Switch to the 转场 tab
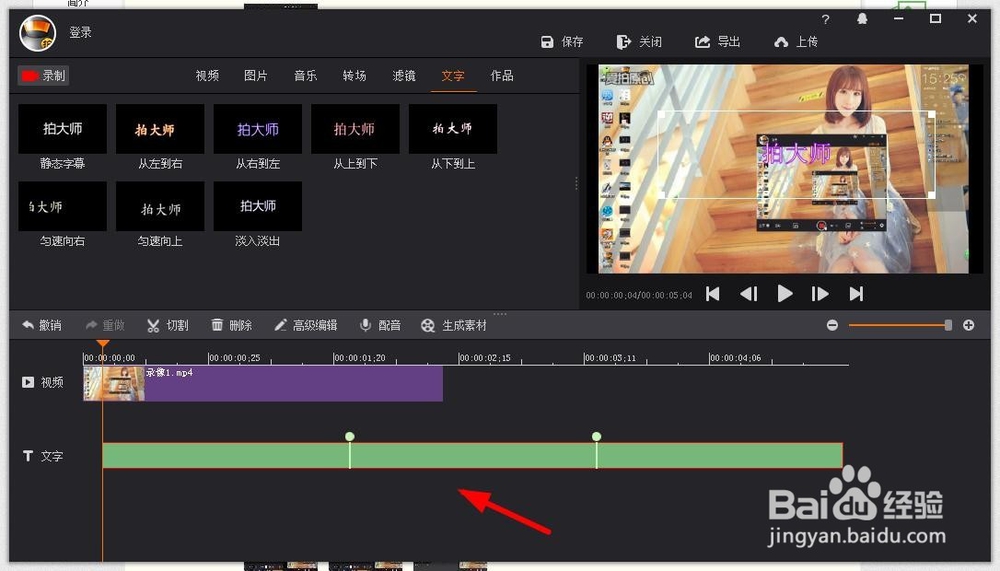The image size is (1000, 571). click(x=355, y=75)
